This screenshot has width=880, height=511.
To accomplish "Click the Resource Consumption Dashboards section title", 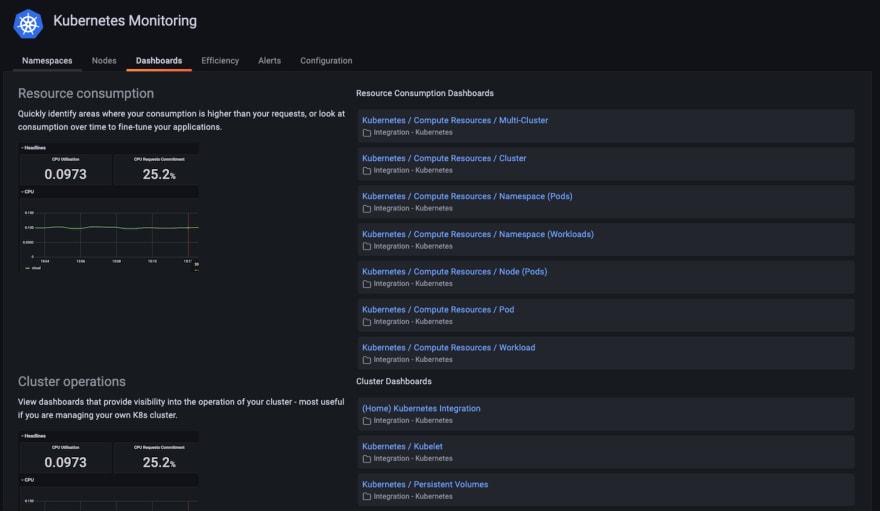I will click(x=425, y=93).
